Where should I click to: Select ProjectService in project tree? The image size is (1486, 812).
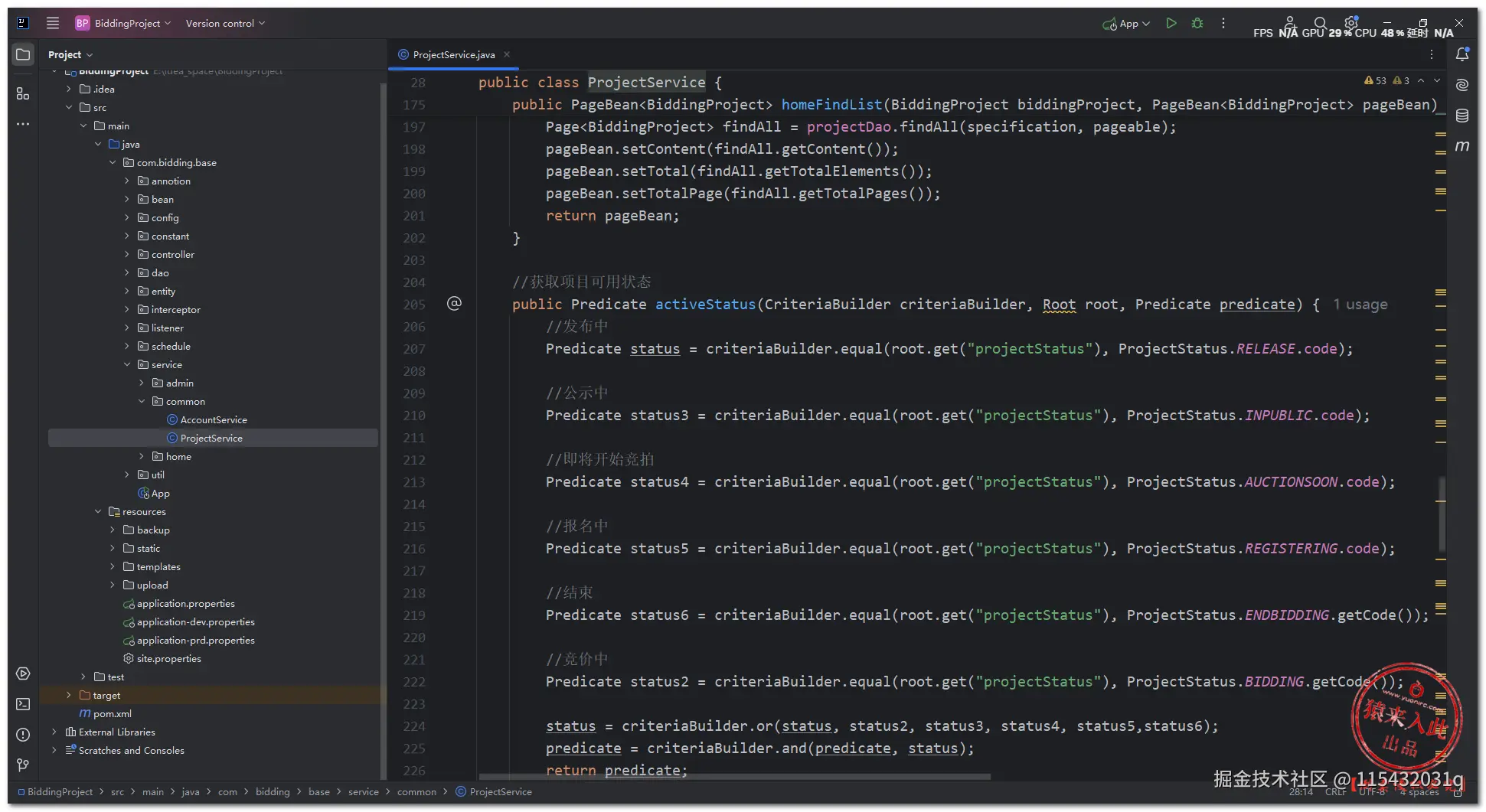click(213, 438)
